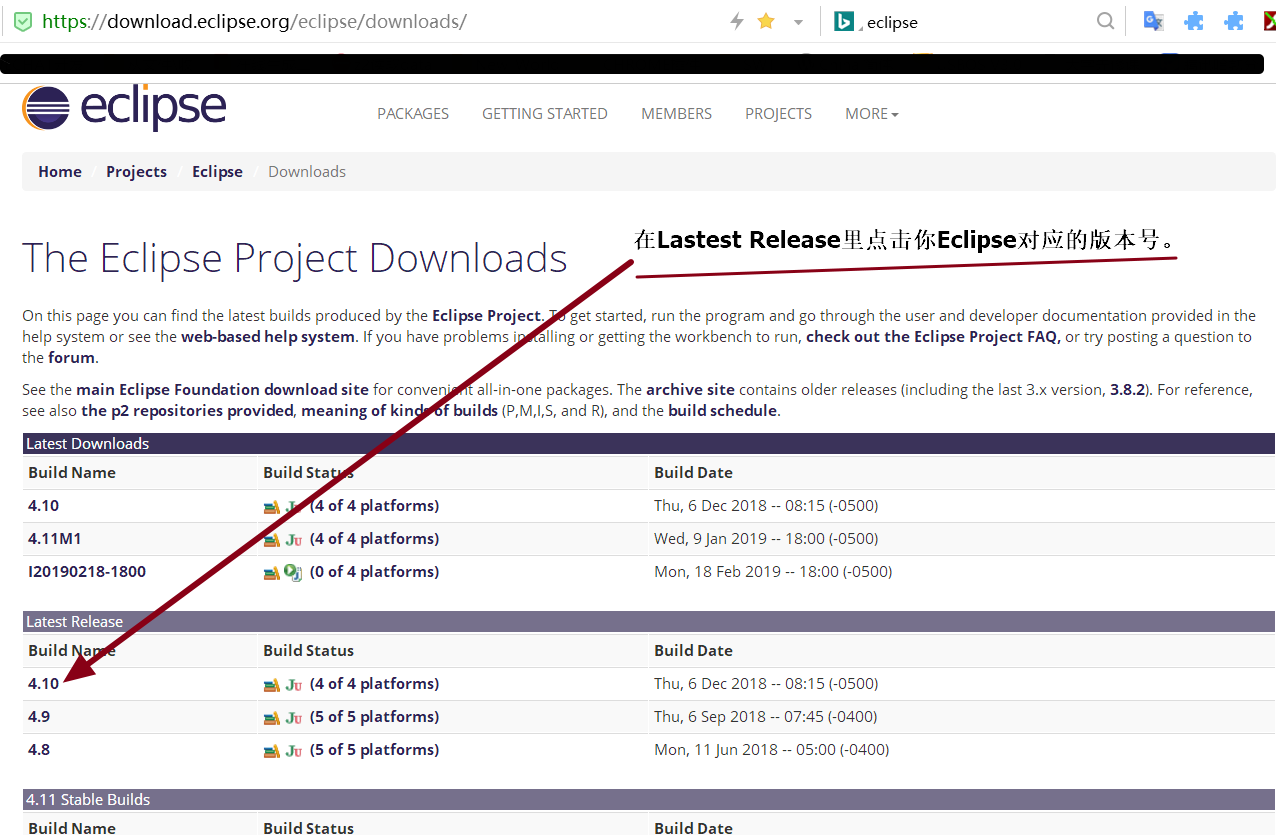Viewport: 1276px width, 835px height.
Task: Open build 4.10 under Latest Downloads
Action: [44, 506]
